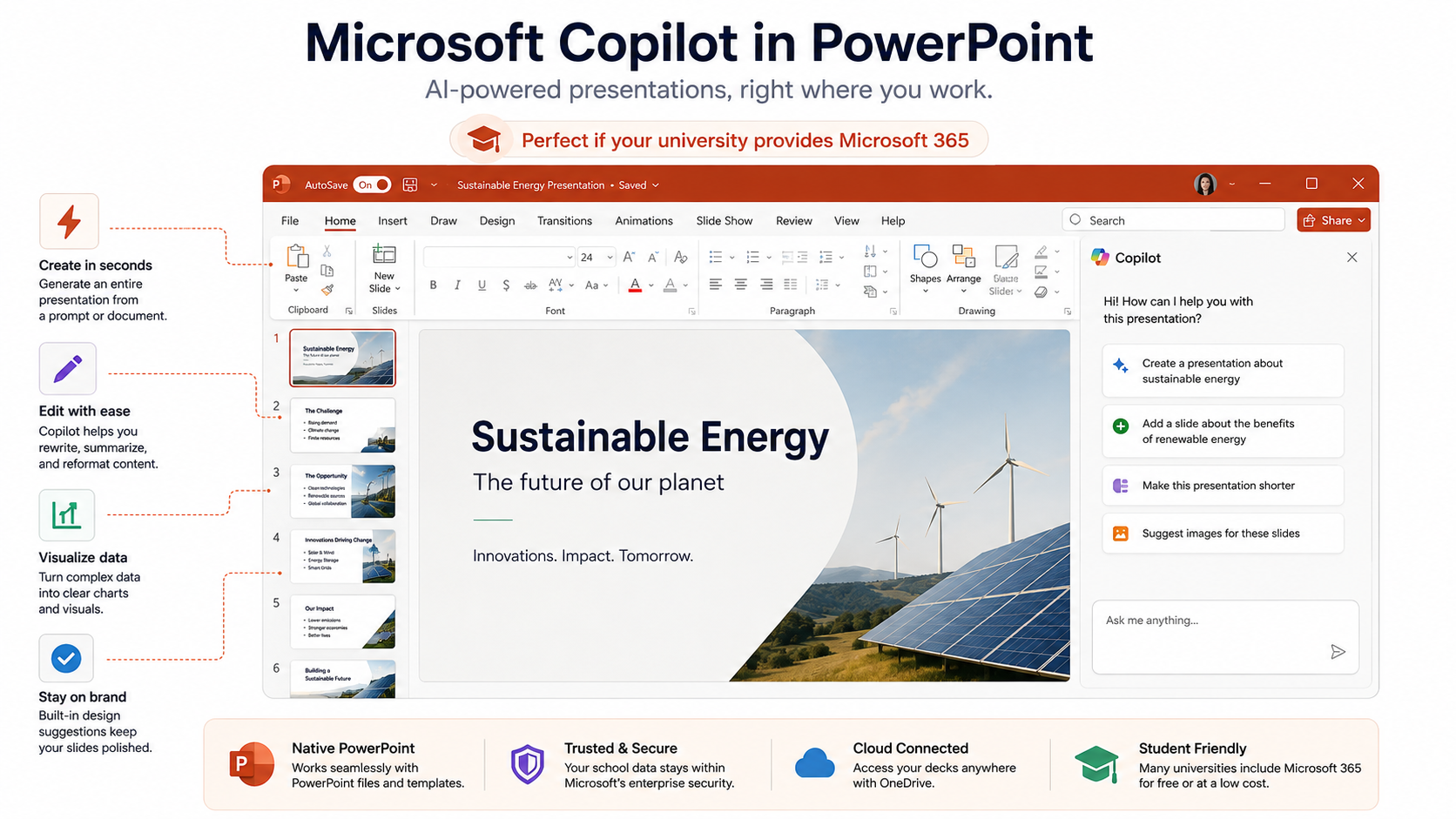Switch to the Transitions tab
The image size is (1456, 819).
point(564,221)
